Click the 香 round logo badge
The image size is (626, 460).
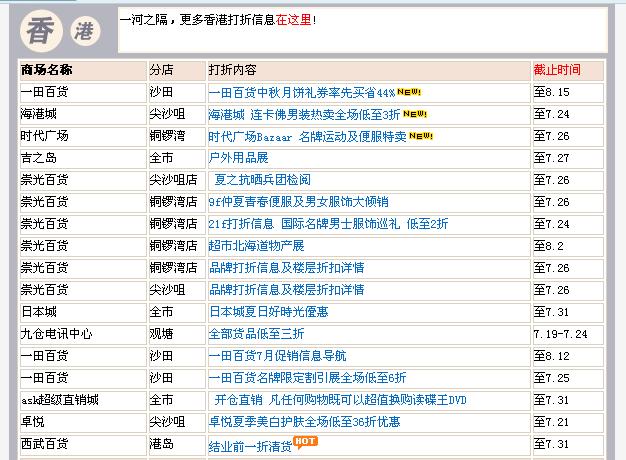[x=41, y=31]
